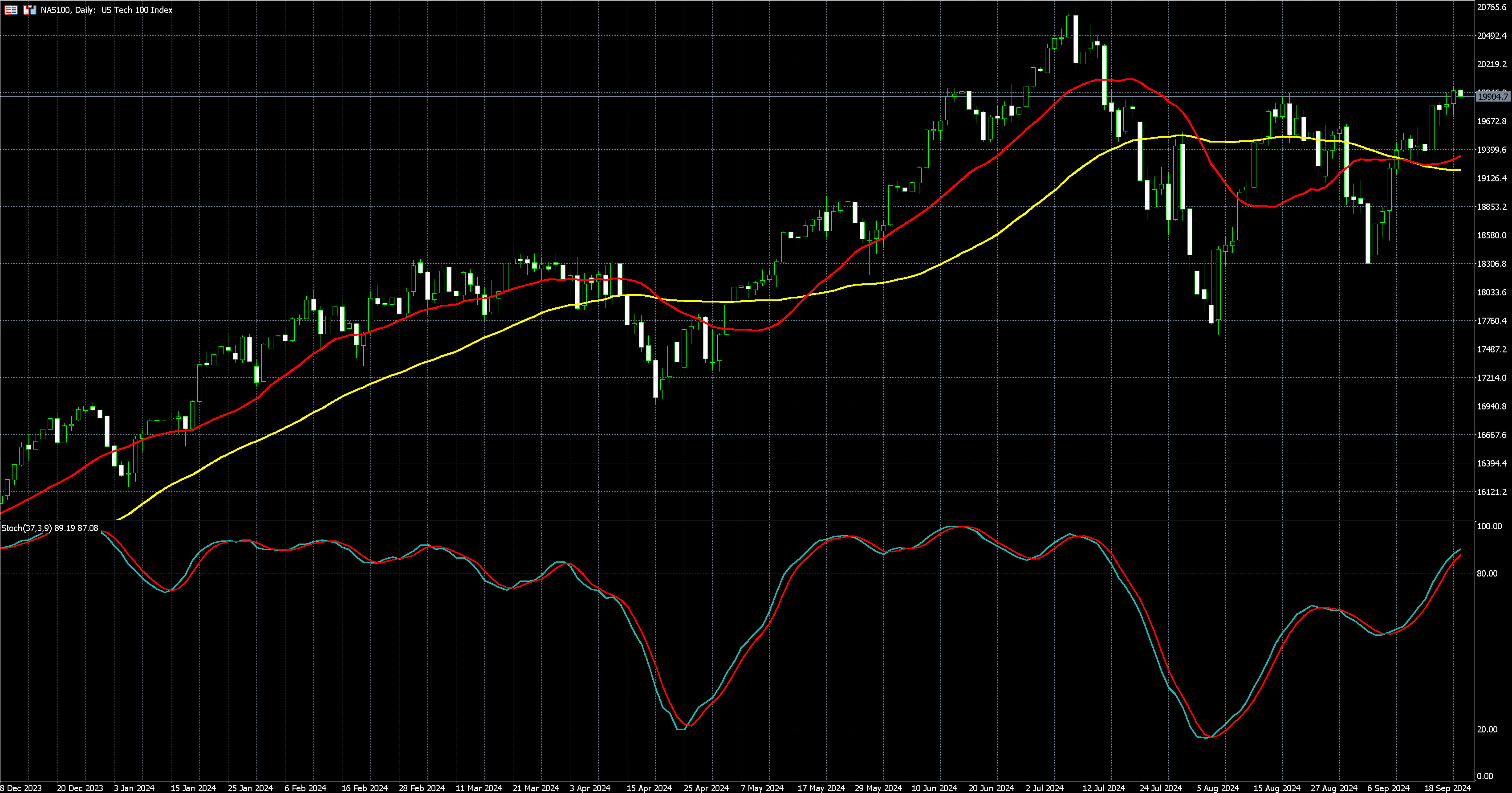The image size is (1512, 793).
Task: Open the Depth of Market icon
Action: [11, 10]
